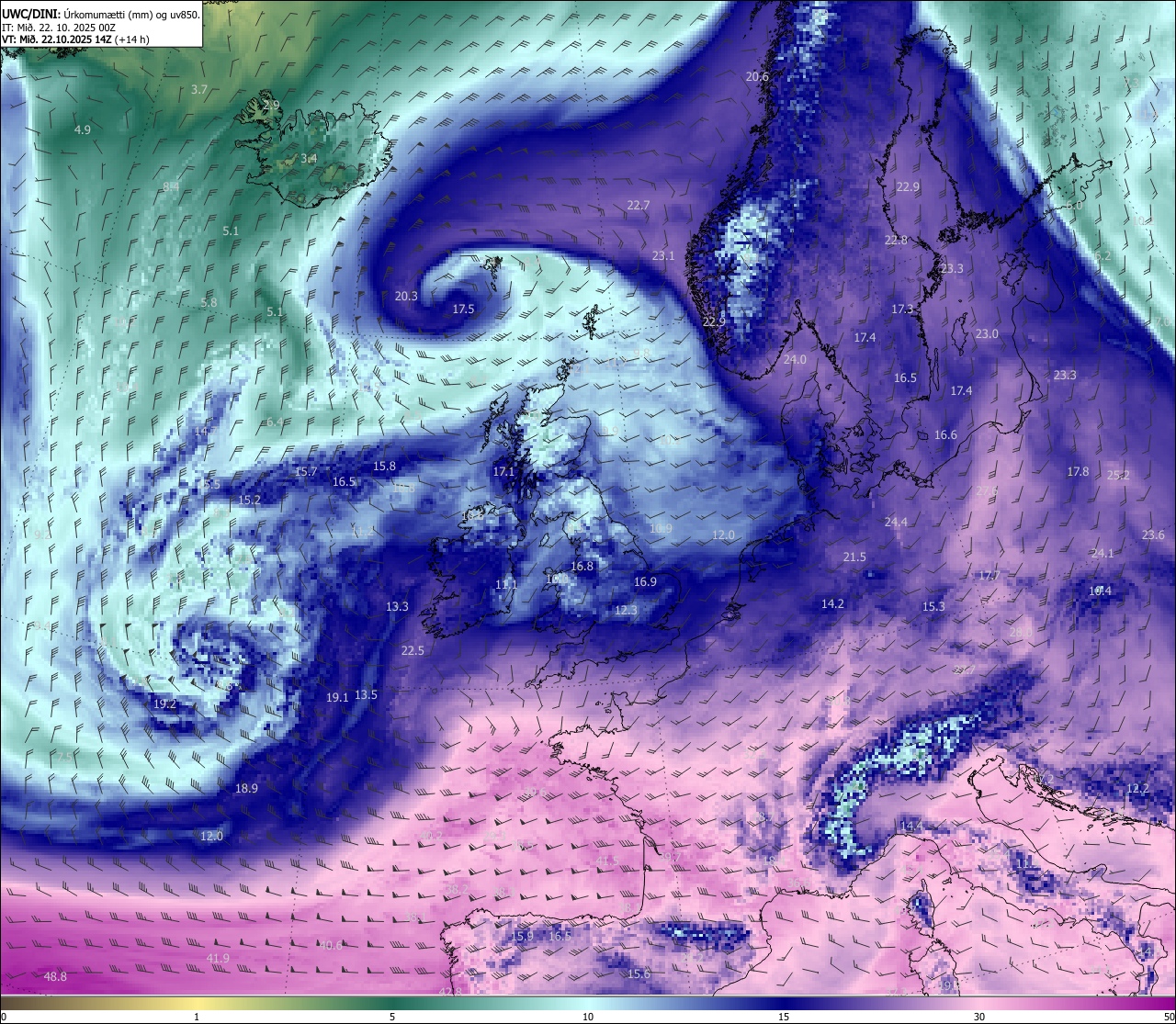
Task: Click the 15.8 value label
Action: click(x=384, y=467)
